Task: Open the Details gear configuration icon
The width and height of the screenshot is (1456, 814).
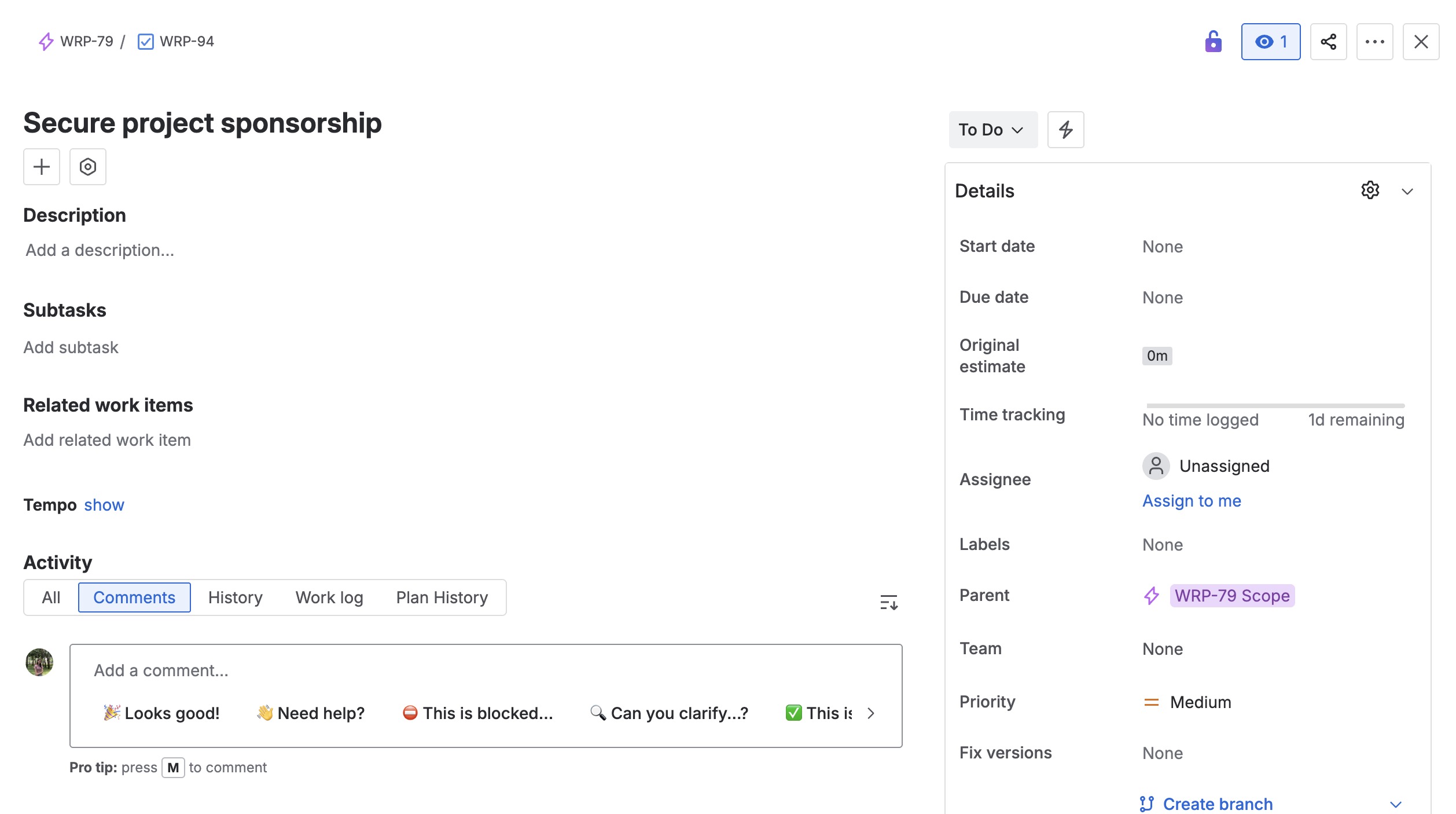Action: click(x=1370, y=190)
